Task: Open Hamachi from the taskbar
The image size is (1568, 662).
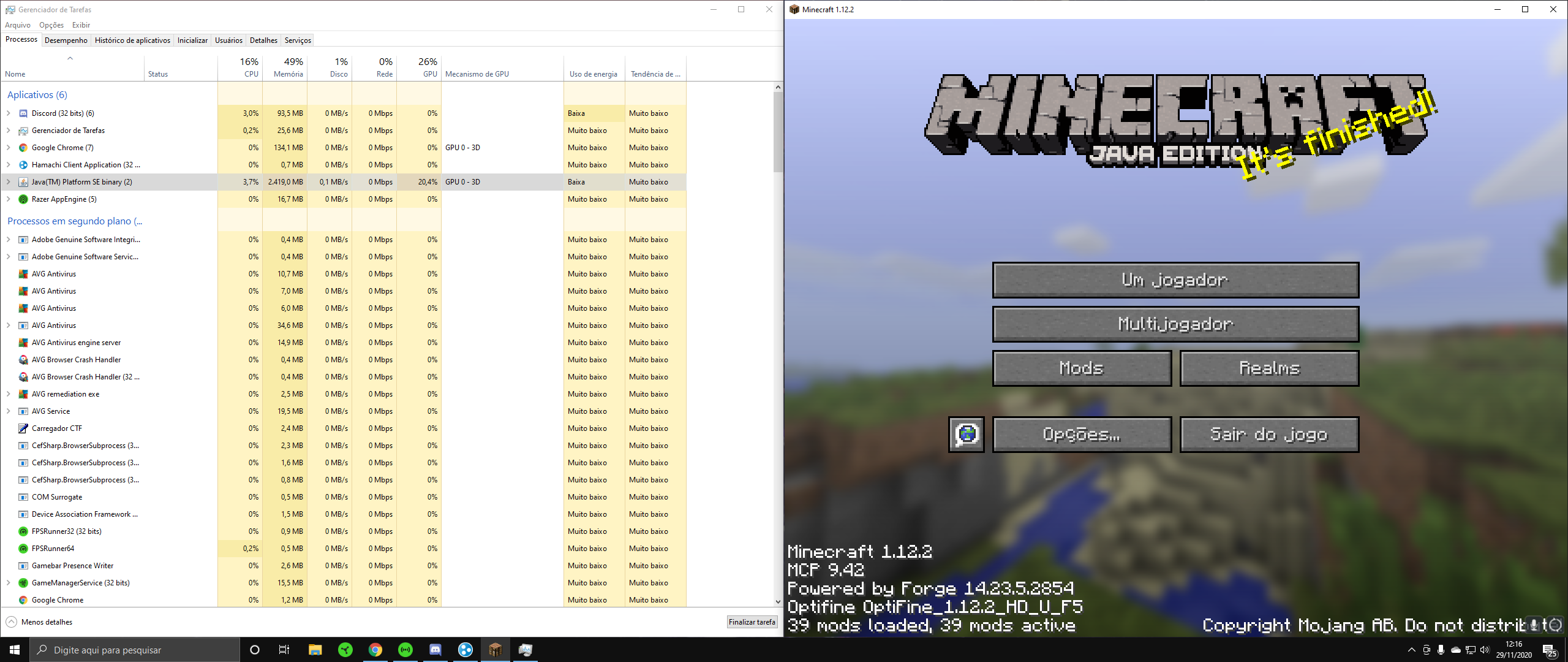Action: tap(466, 650)
